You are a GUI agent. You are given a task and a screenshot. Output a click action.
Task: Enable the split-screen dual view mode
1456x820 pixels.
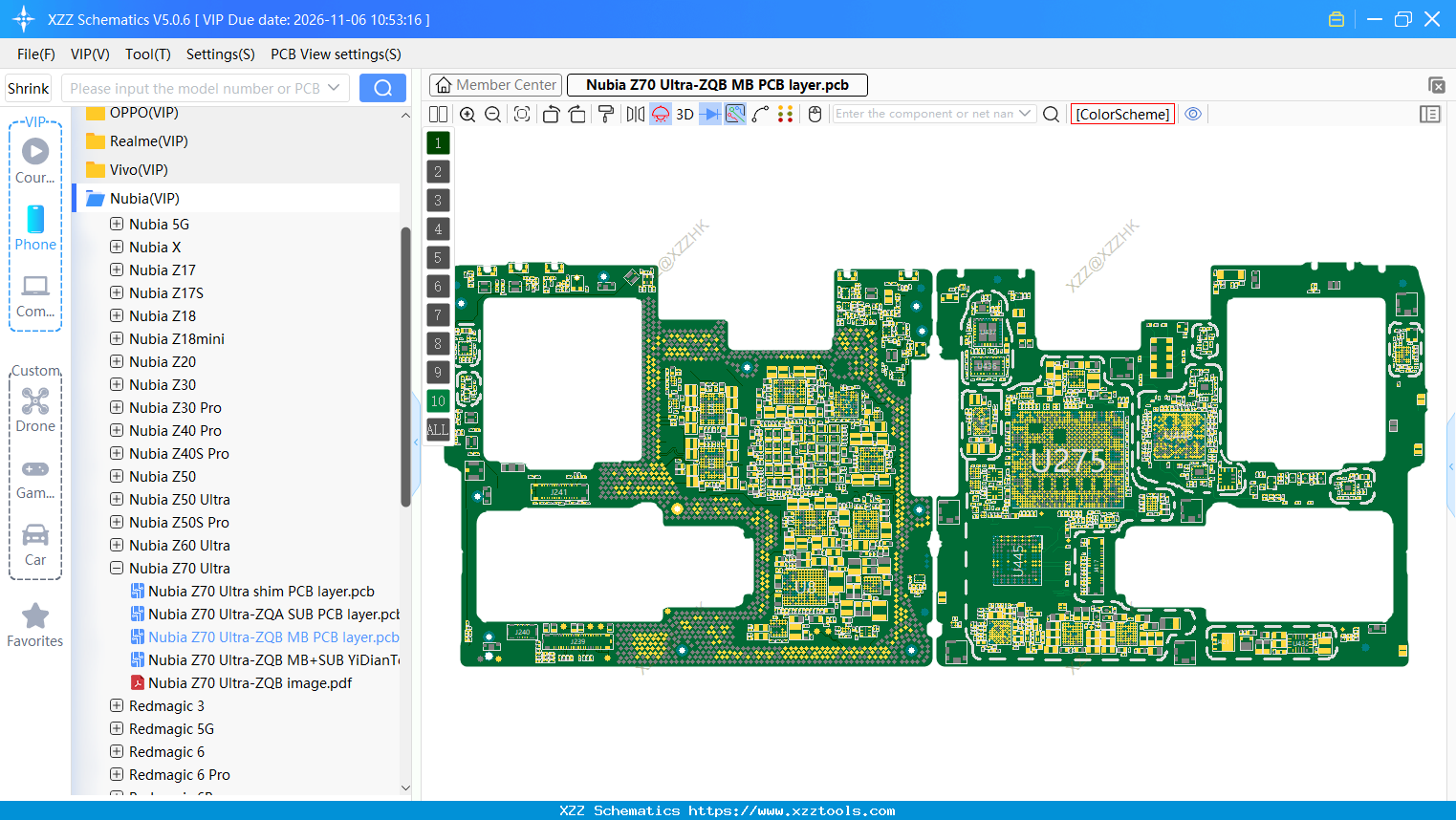(x=438, y=114)
